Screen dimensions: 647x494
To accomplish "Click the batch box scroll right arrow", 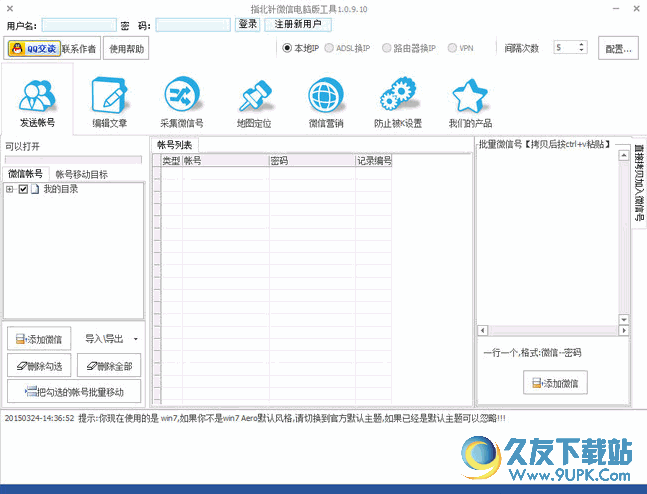I will tap(623, 330).
